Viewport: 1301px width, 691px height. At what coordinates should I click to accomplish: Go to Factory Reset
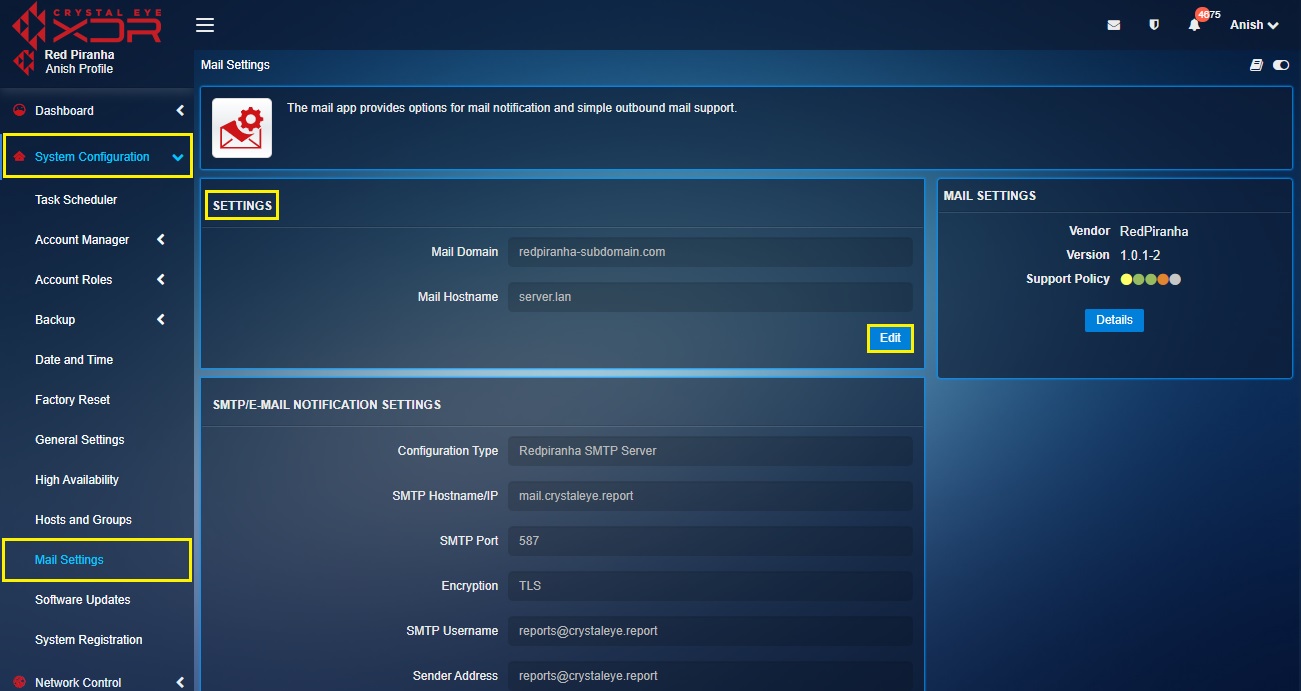[72, 400]
